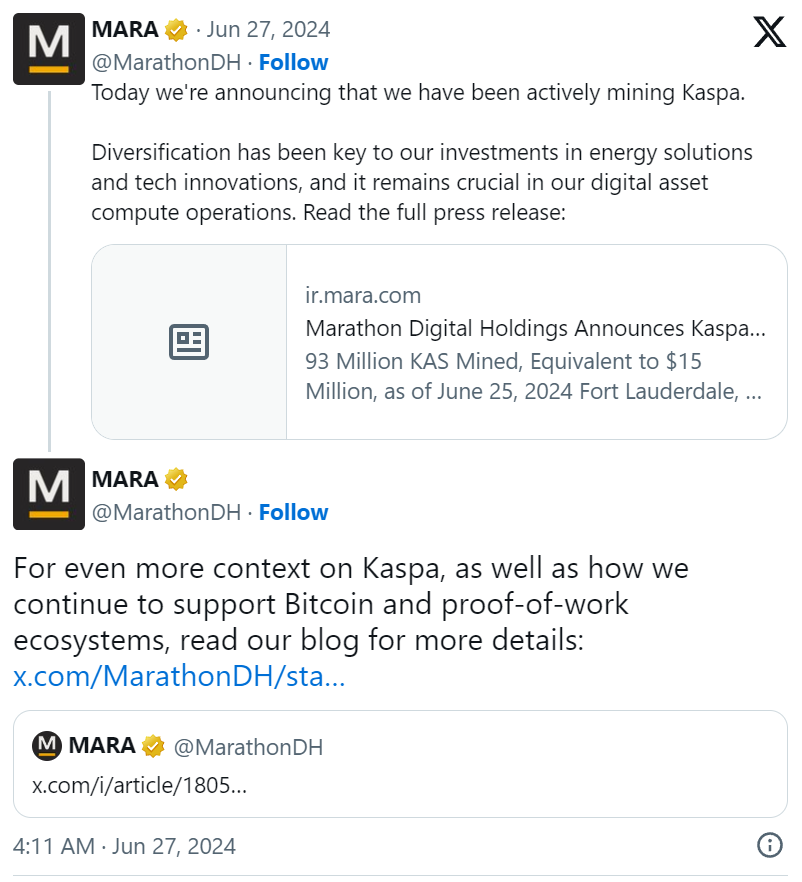Follow @MarathonDH from second tweet

point(293,512)
